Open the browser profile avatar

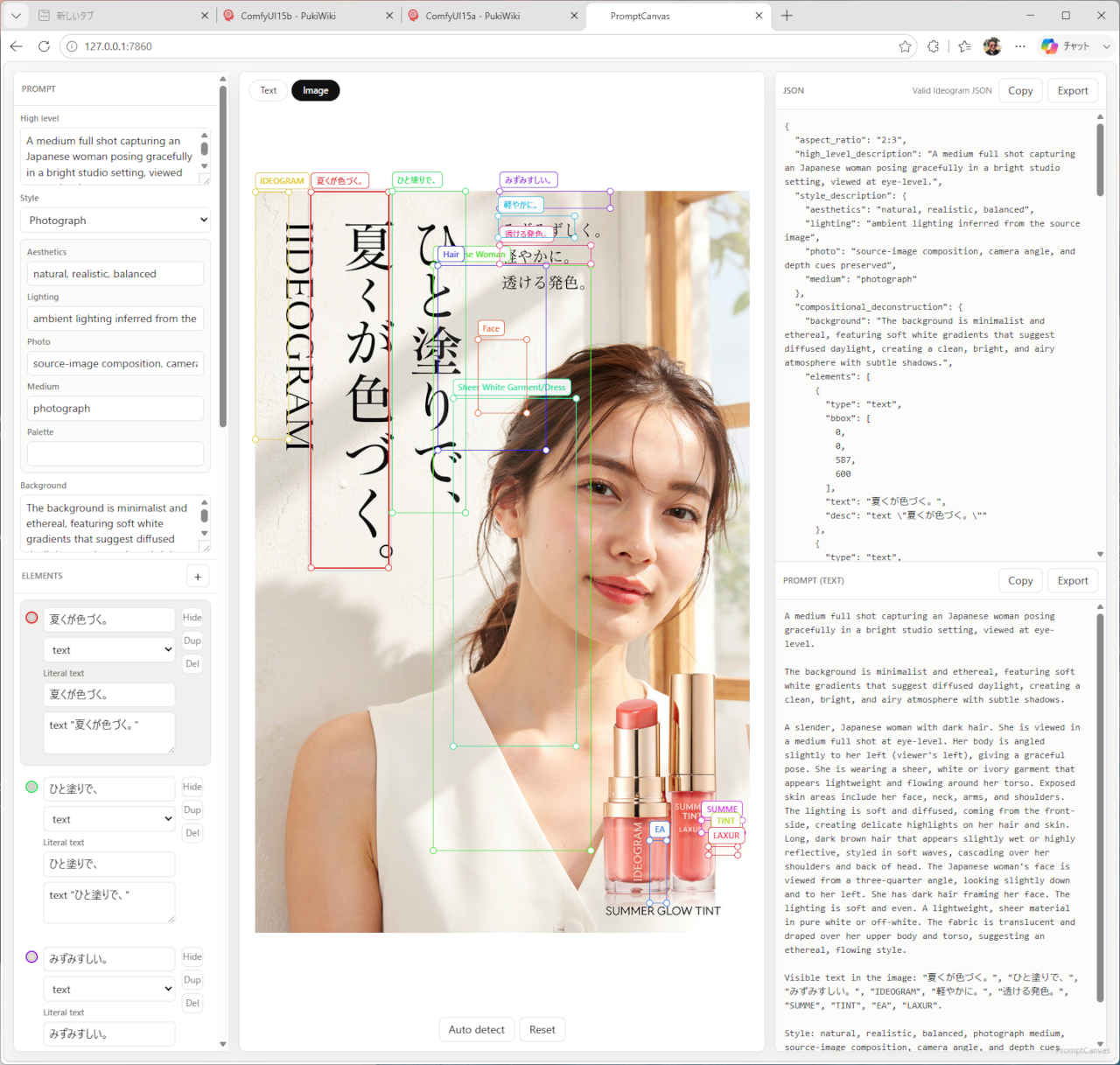(992, 46)
